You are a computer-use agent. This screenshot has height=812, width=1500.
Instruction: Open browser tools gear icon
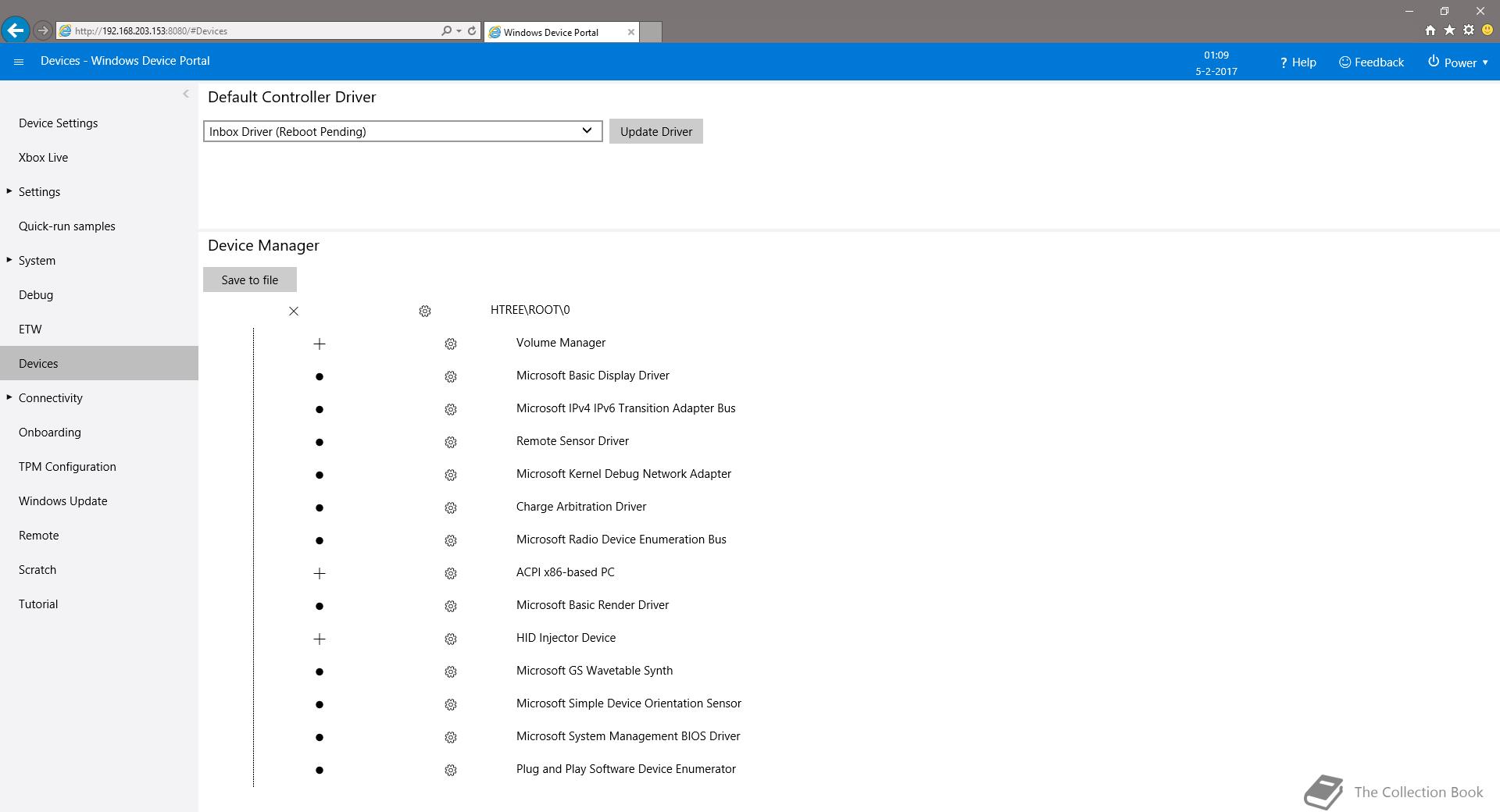click(1469, 30)
